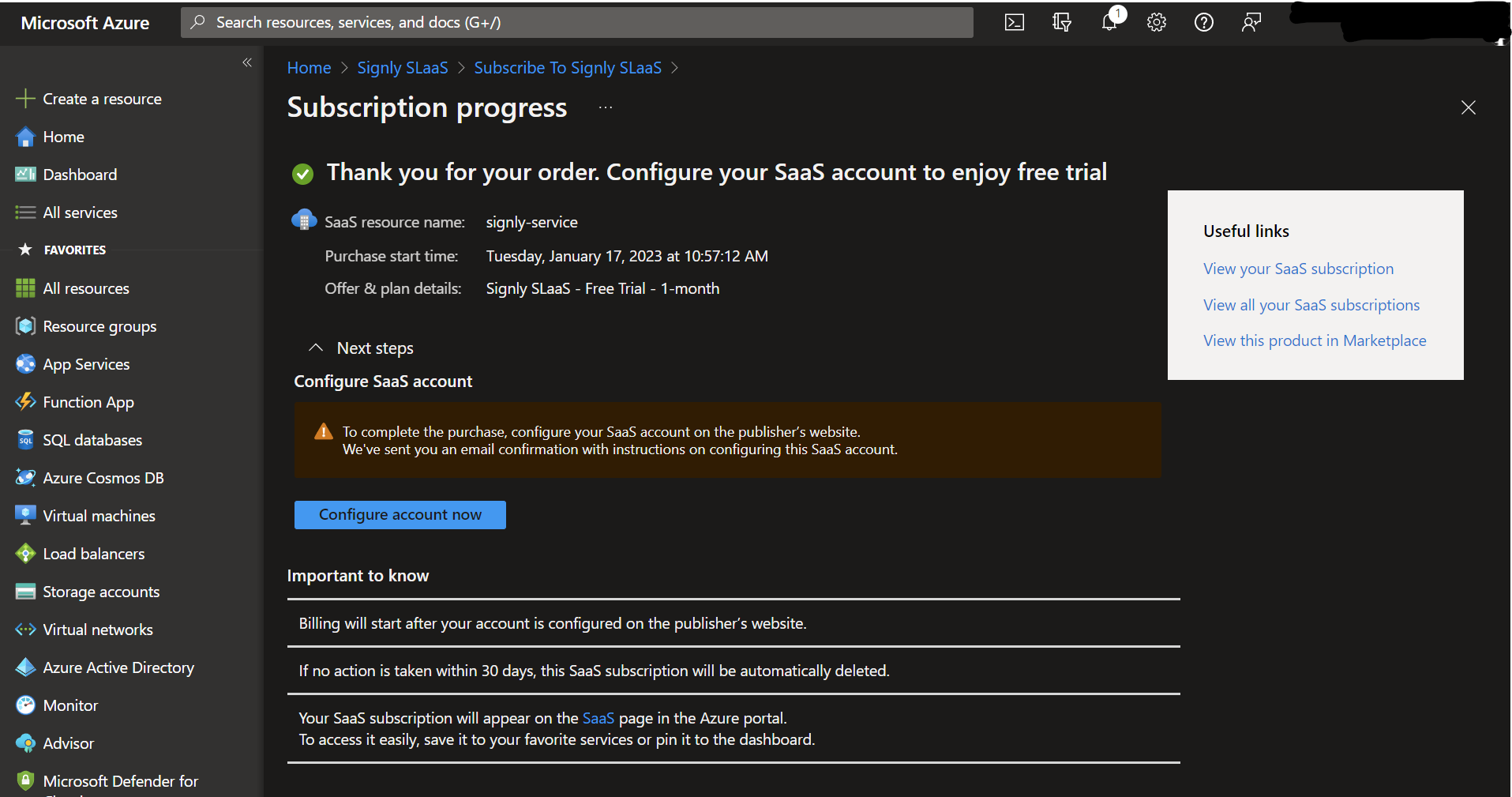Click the Resource groups cube icon
1512x797 pixels.
point(25,326)
